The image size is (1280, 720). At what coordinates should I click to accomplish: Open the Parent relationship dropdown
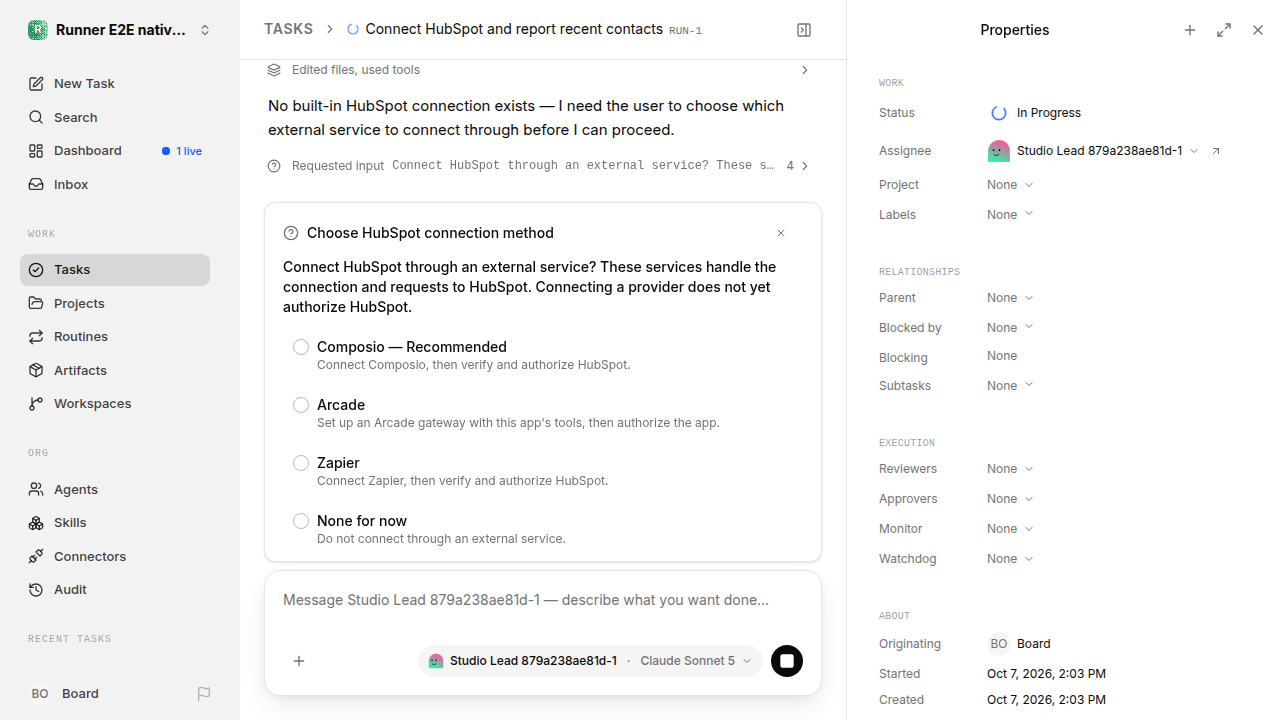pos(1010,298)
